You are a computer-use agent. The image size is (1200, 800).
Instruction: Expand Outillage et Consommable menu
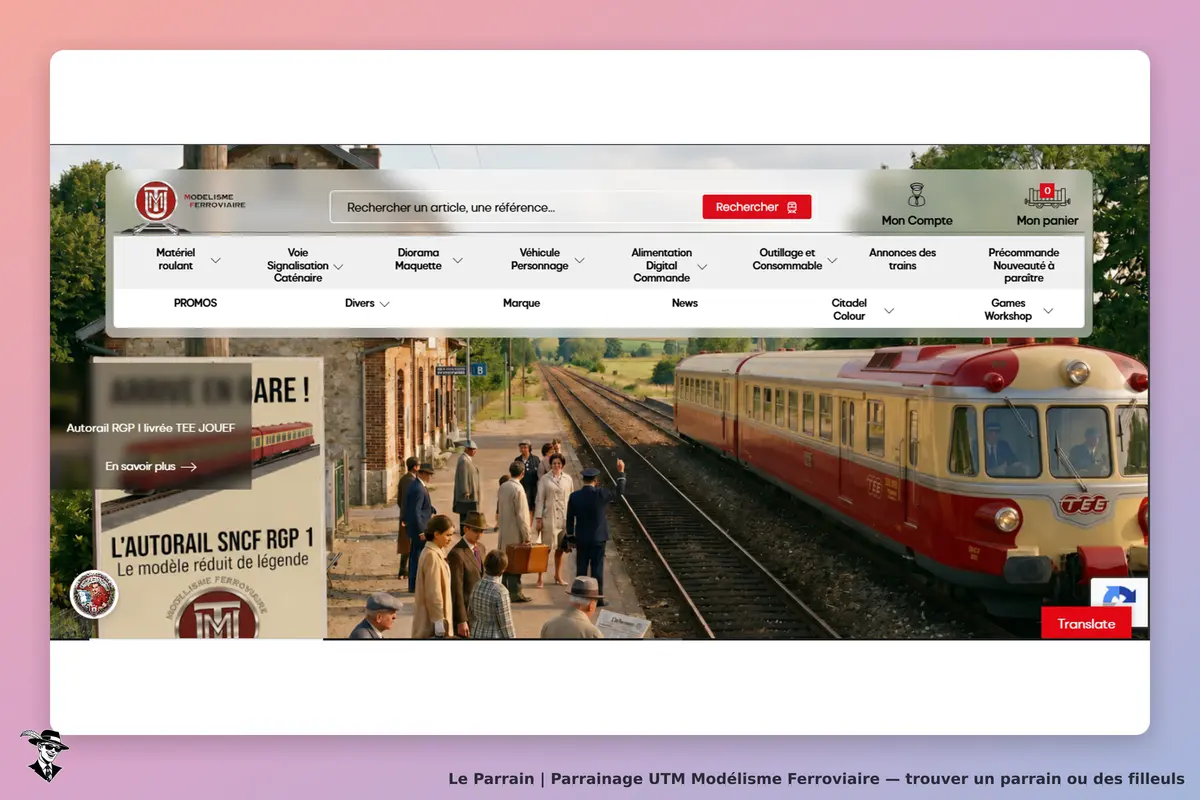795,259
